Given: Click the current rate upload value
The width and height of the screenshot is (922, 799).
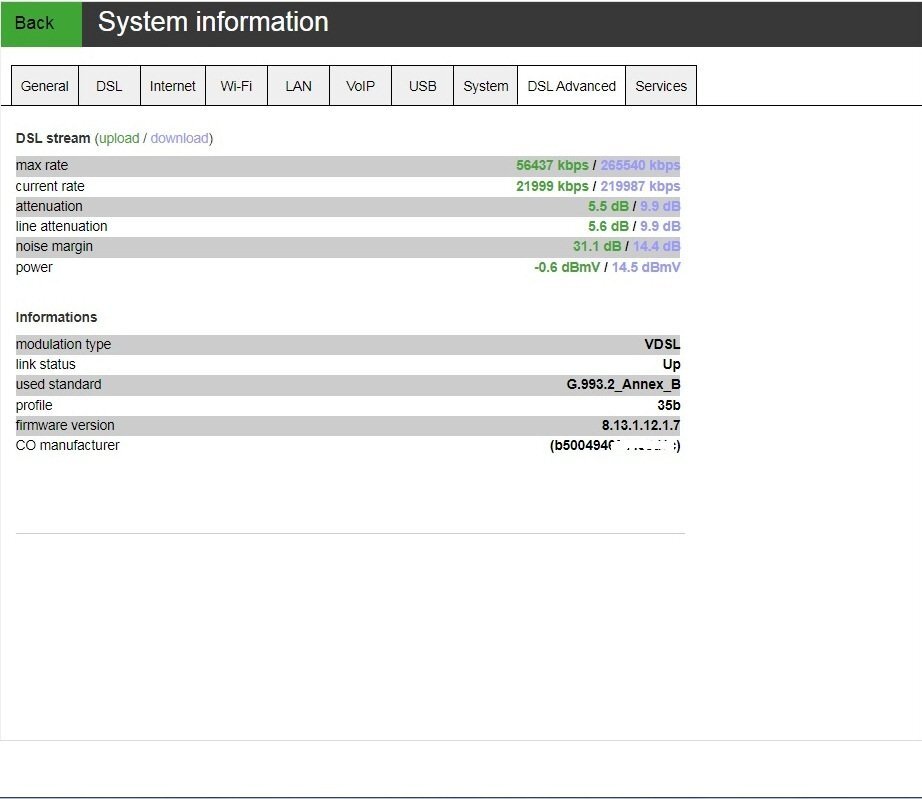Looking at the screenshot, I should pyautogui.click(x=552, y=187).
